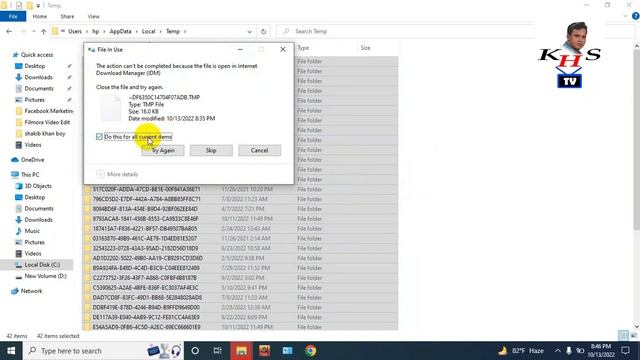Open pinned Documents under Quick access

coord(39,89)
